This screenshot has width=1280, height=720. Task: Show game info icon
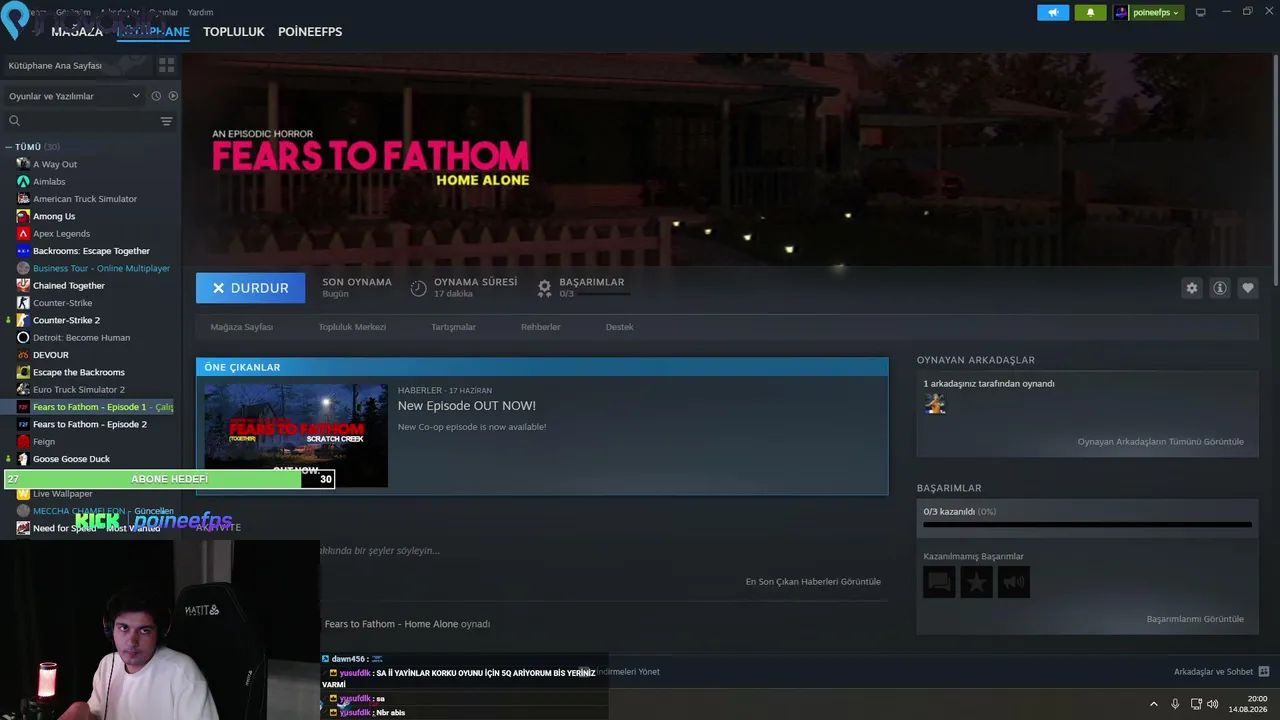pyautogui.click(x=1219, y=288)
